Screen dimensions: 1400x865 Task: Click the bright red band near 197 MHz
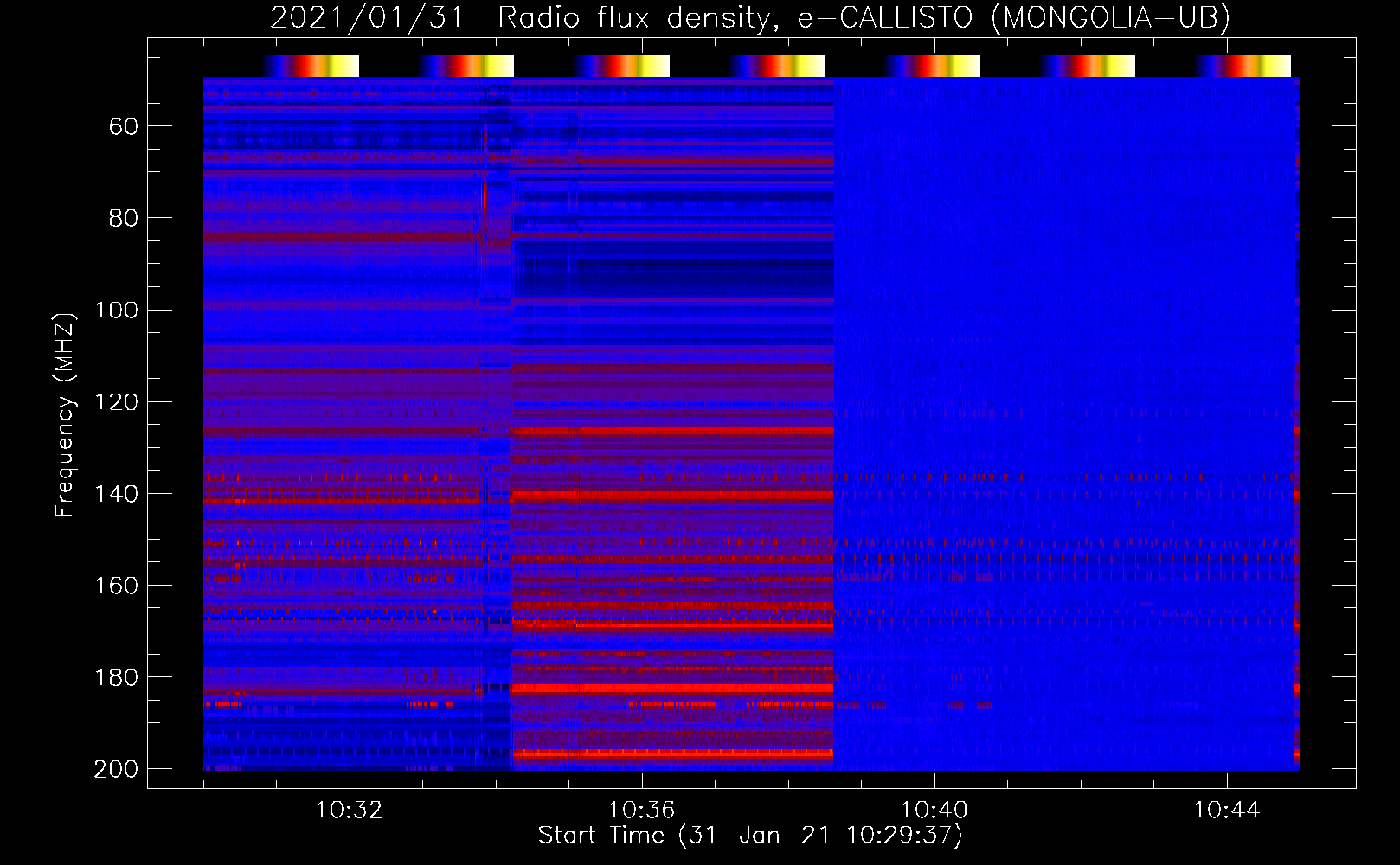tap(672, 754)
